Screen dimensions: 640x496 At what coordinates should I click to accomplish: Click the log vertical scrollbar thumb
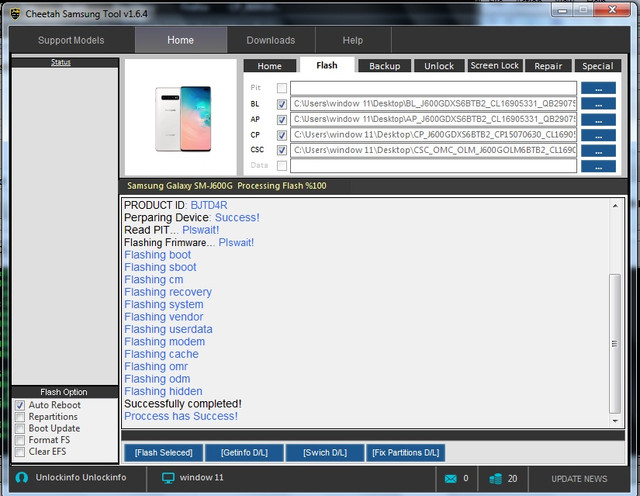tap(615, 344)
